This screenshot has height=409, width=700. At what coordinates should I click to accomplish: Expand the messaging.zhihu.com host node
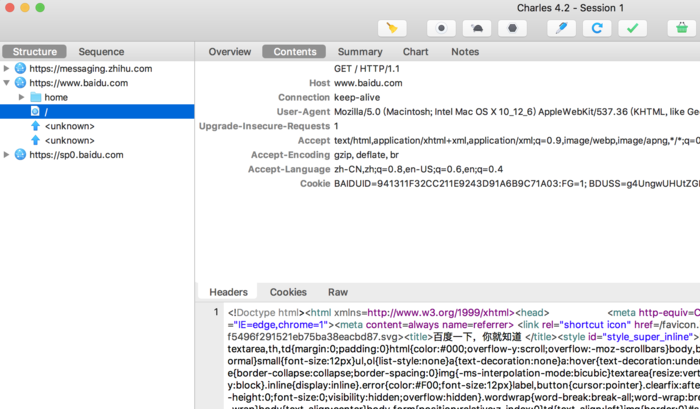coord(6,68)
